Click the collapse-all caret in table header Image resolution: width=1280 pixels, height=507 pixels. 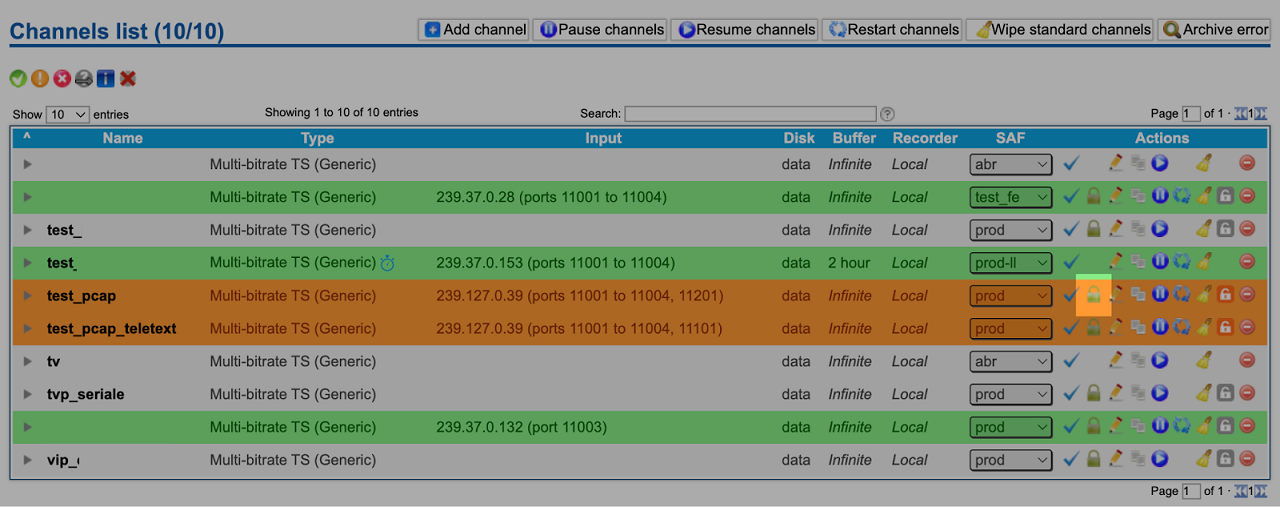[27, 138]
